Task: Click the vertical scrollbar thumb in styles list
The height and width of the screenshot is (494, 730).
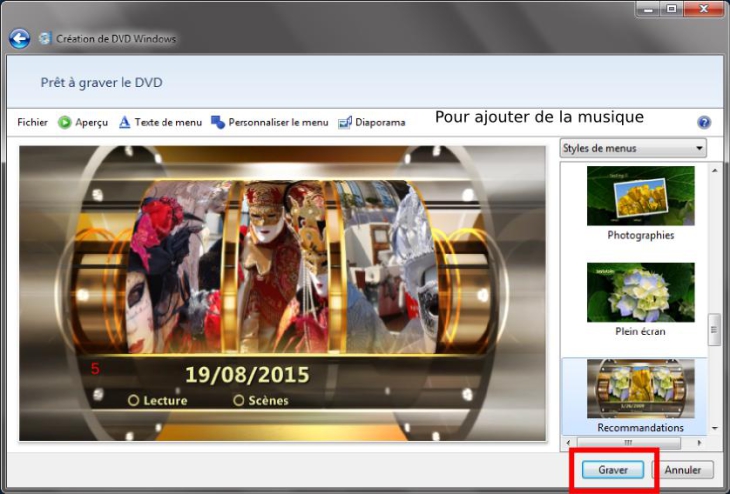Action: point(714,330)
